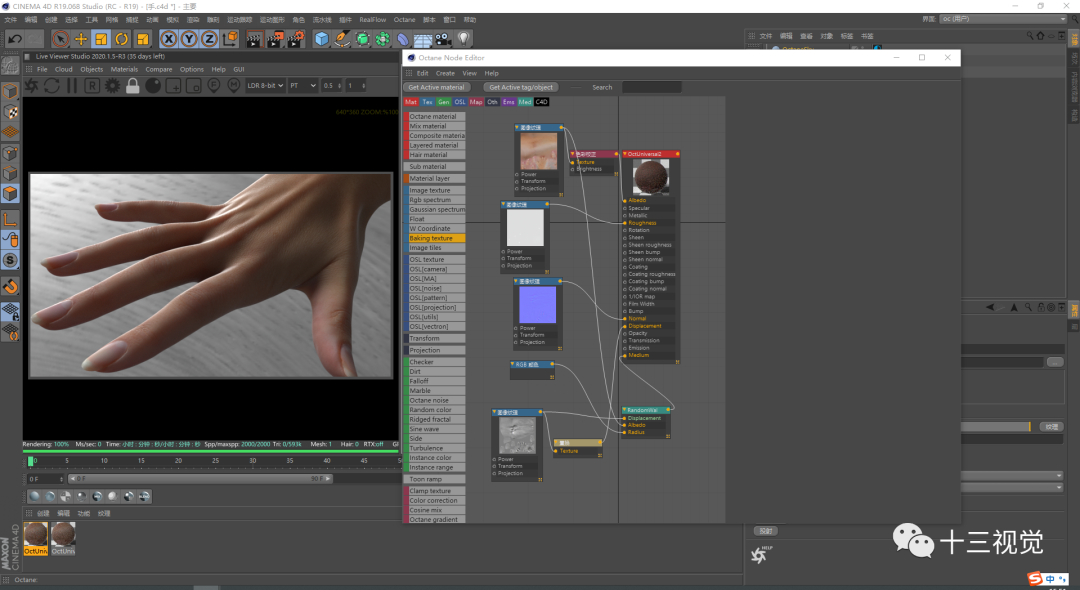Viewport: 1080px width, 590px height.
Task: Click the 0 F current frame field
Action: click(46, 478)
